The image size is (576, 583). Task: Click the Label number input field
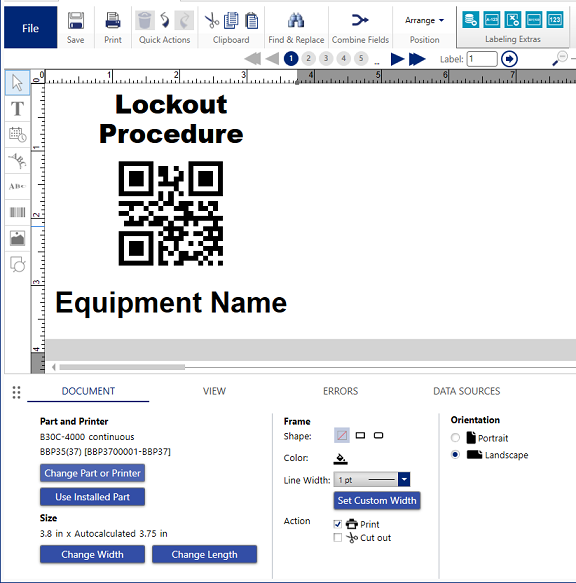pos(482,59)
